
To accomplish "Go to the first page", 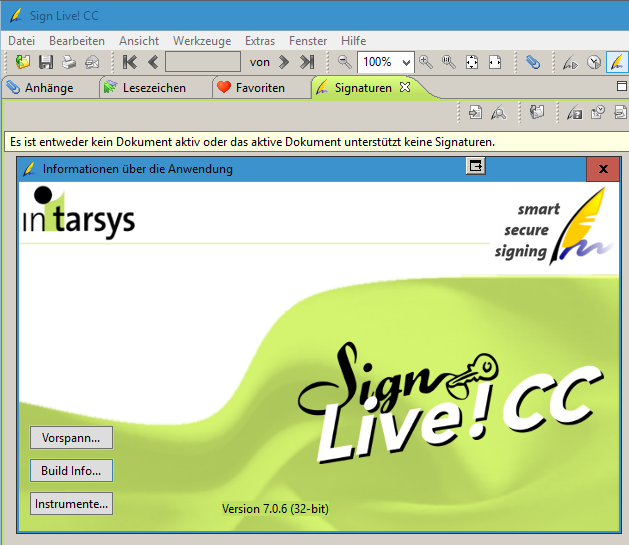I will coord(130,62).
